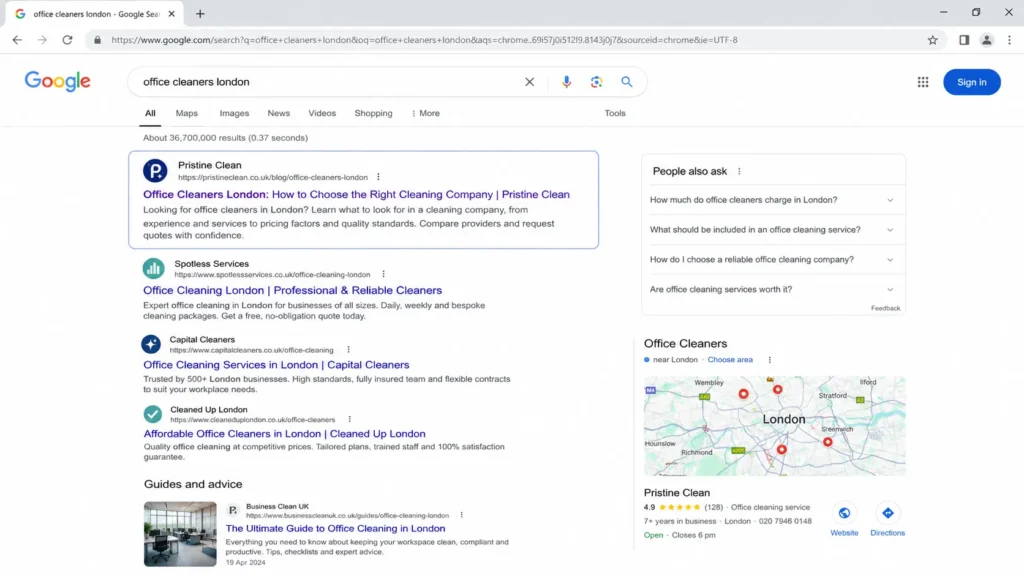
Task: Open The Ultimate Guide to Office Cleaning
Action: 336,528
